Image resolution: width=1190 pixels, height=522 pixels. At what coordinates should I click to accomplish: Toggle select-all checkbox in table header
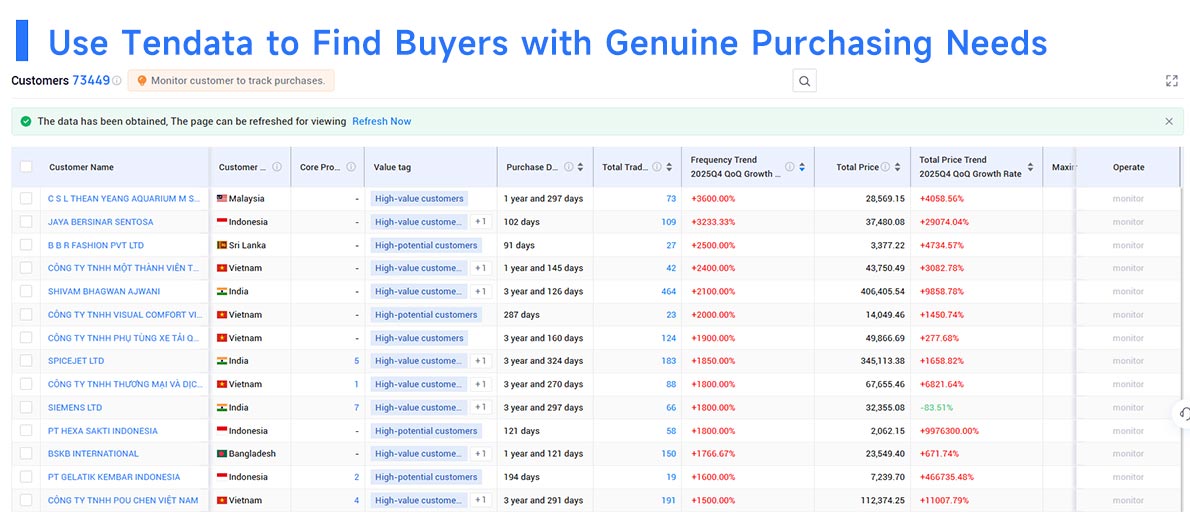click(x=27, y=167)
